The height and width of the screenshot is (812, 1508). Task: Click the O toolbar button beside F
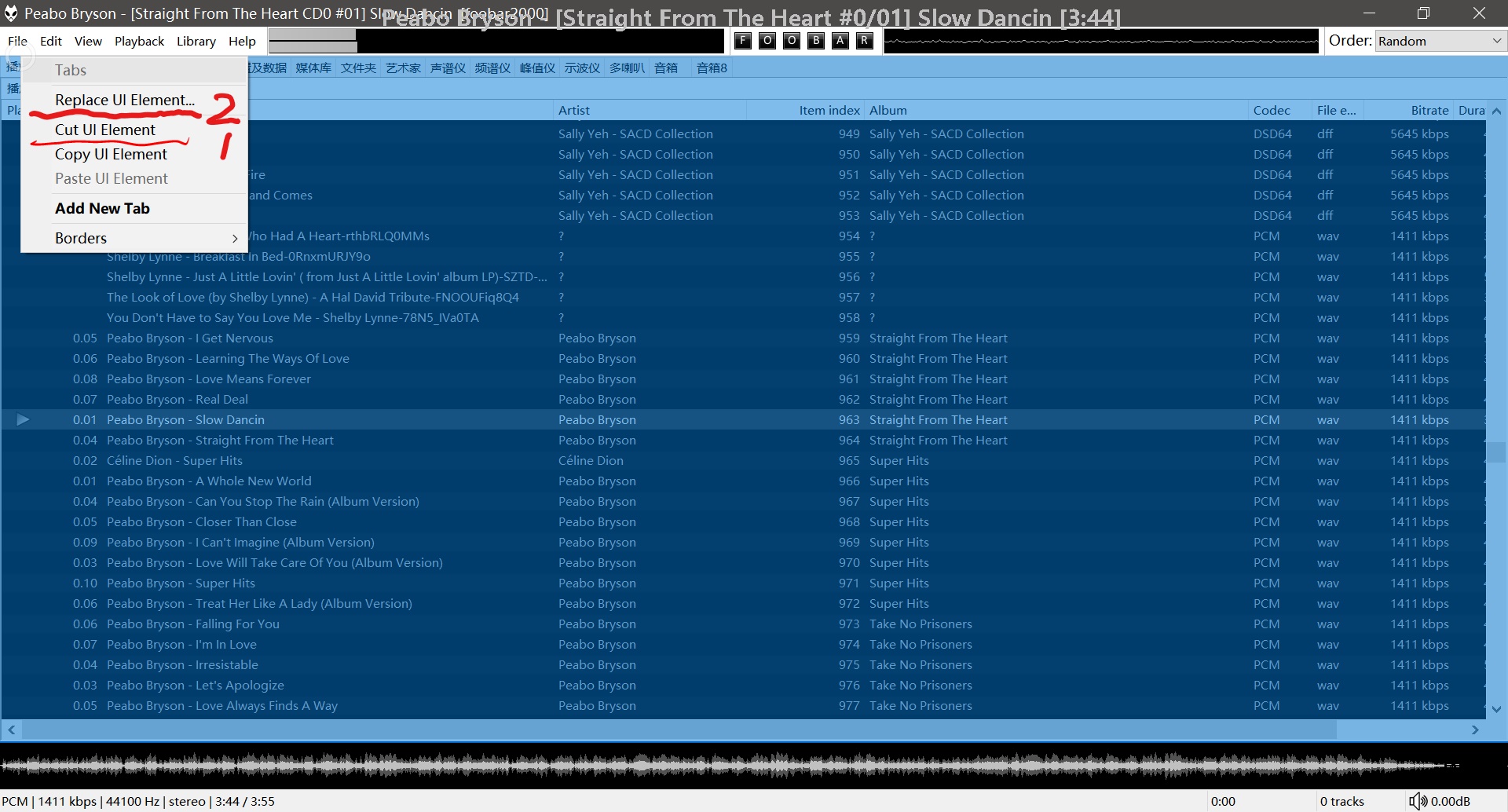[767, 41]
